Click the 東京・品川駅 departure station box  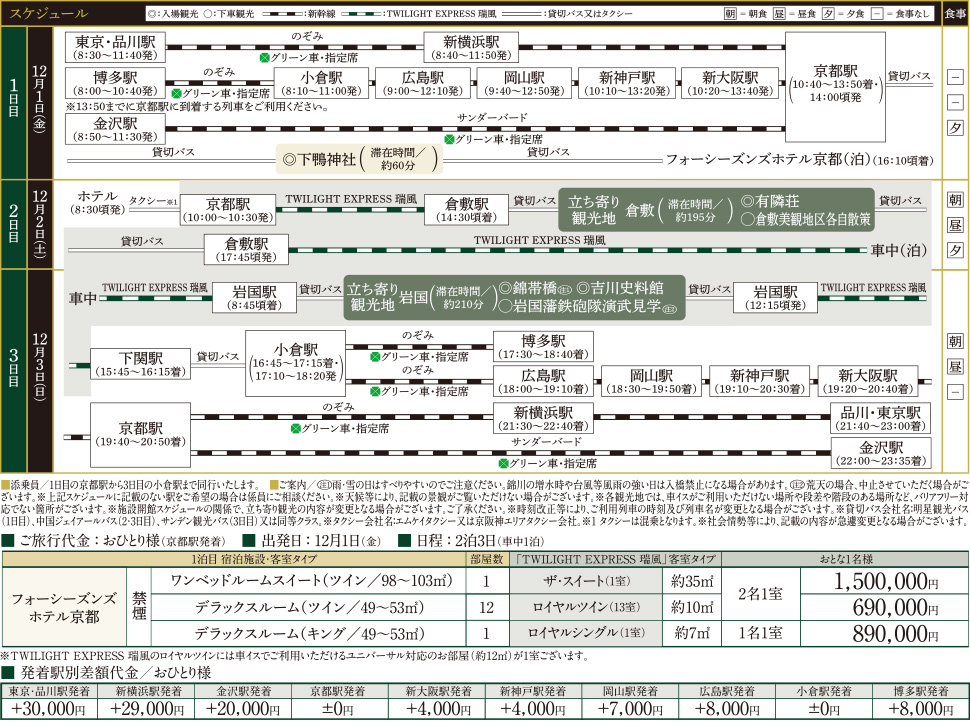click(113, 47)
